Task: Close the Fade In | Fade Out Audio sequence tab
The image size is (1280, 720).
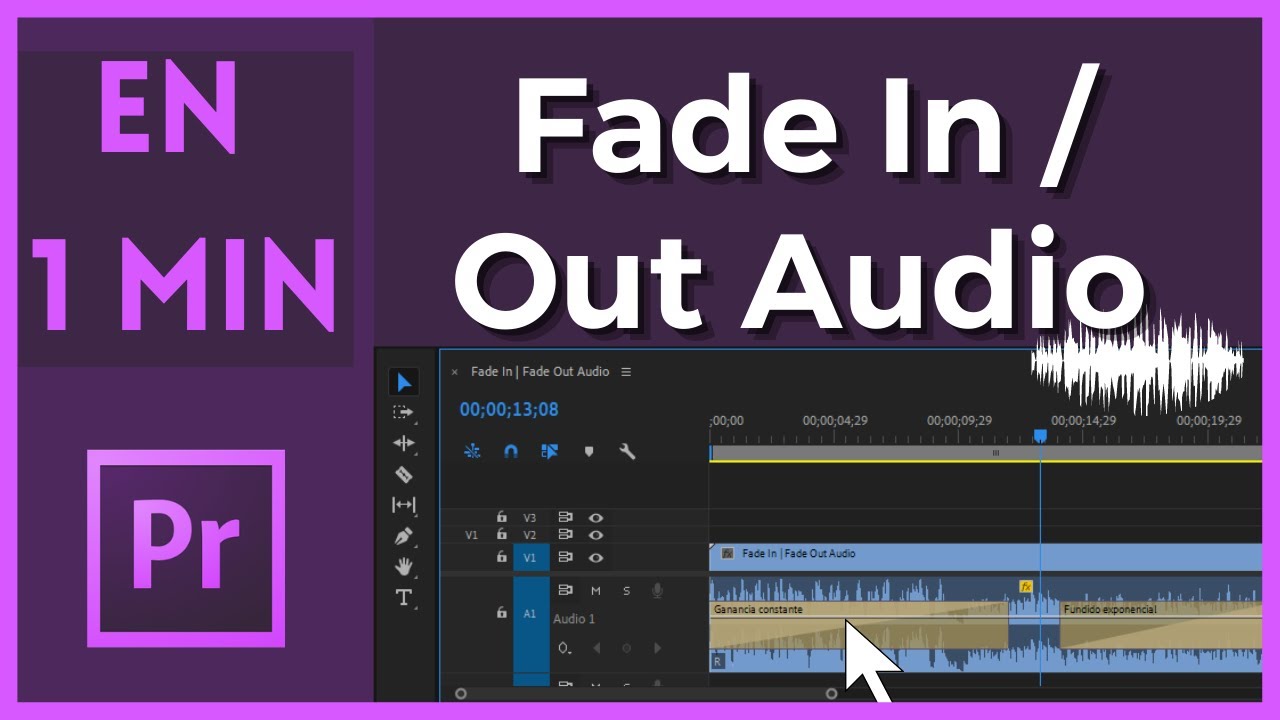Action: click(454, 372)
